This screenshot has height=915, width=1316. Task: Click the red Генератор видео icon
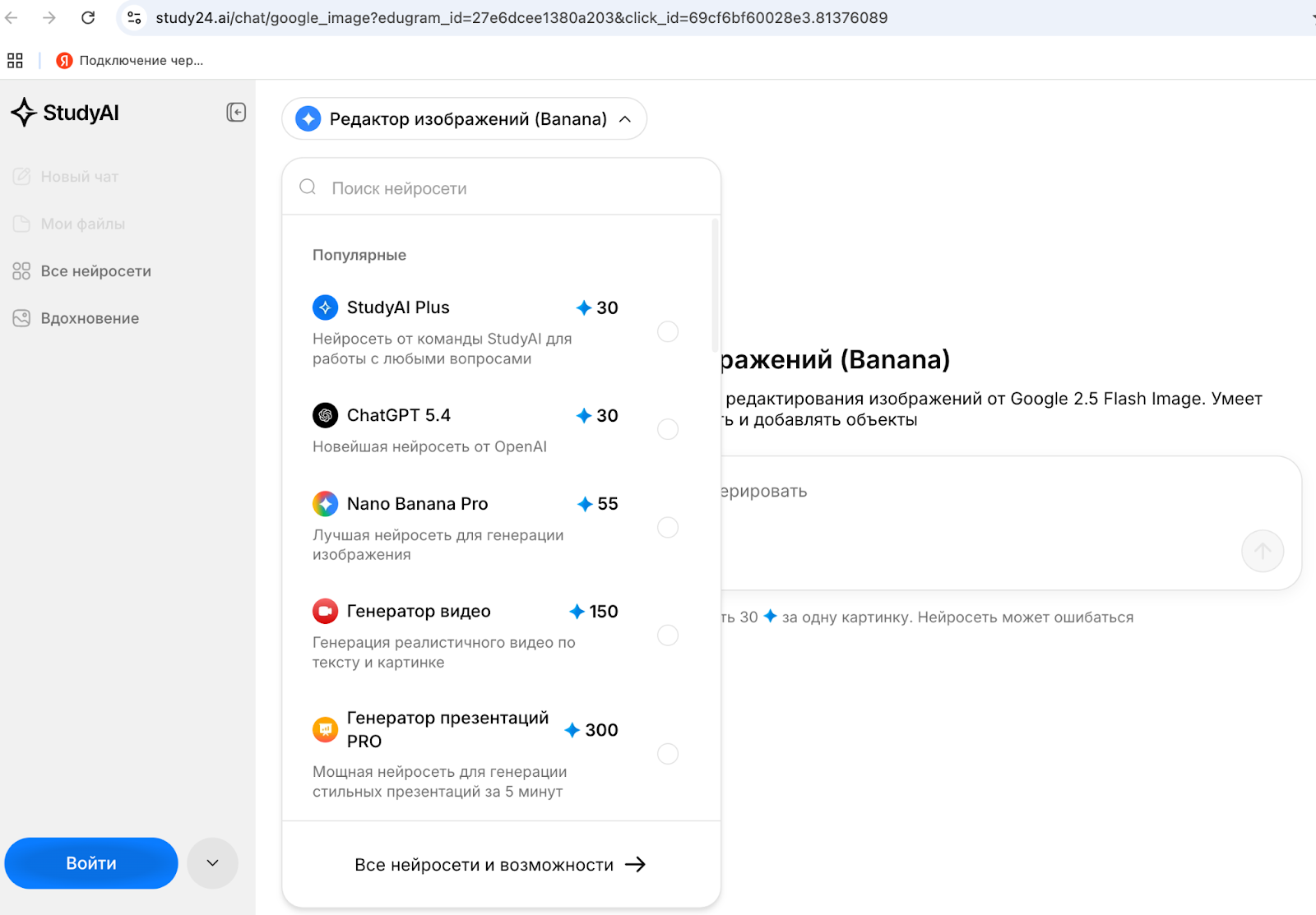pos(325,611)
